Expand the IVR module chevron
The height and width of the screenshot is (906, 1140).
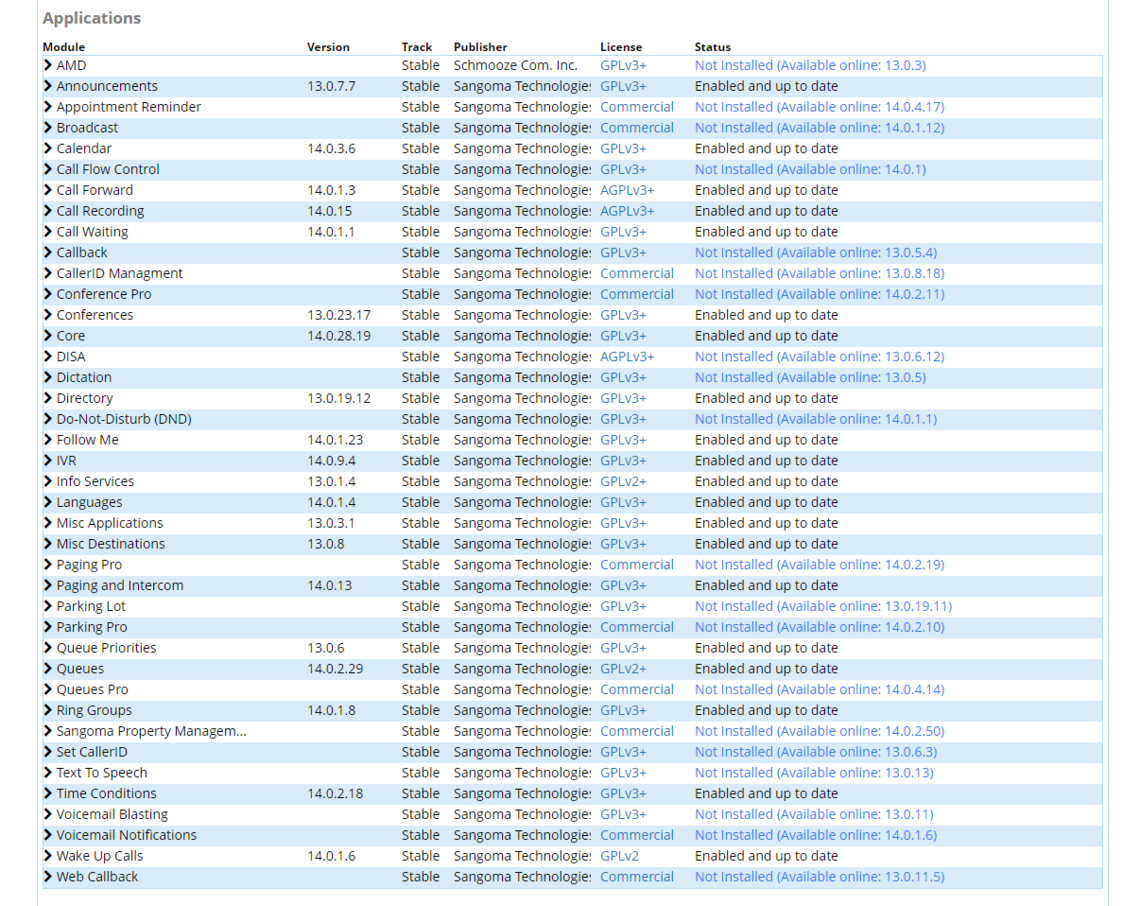click(x=48, y=461)
